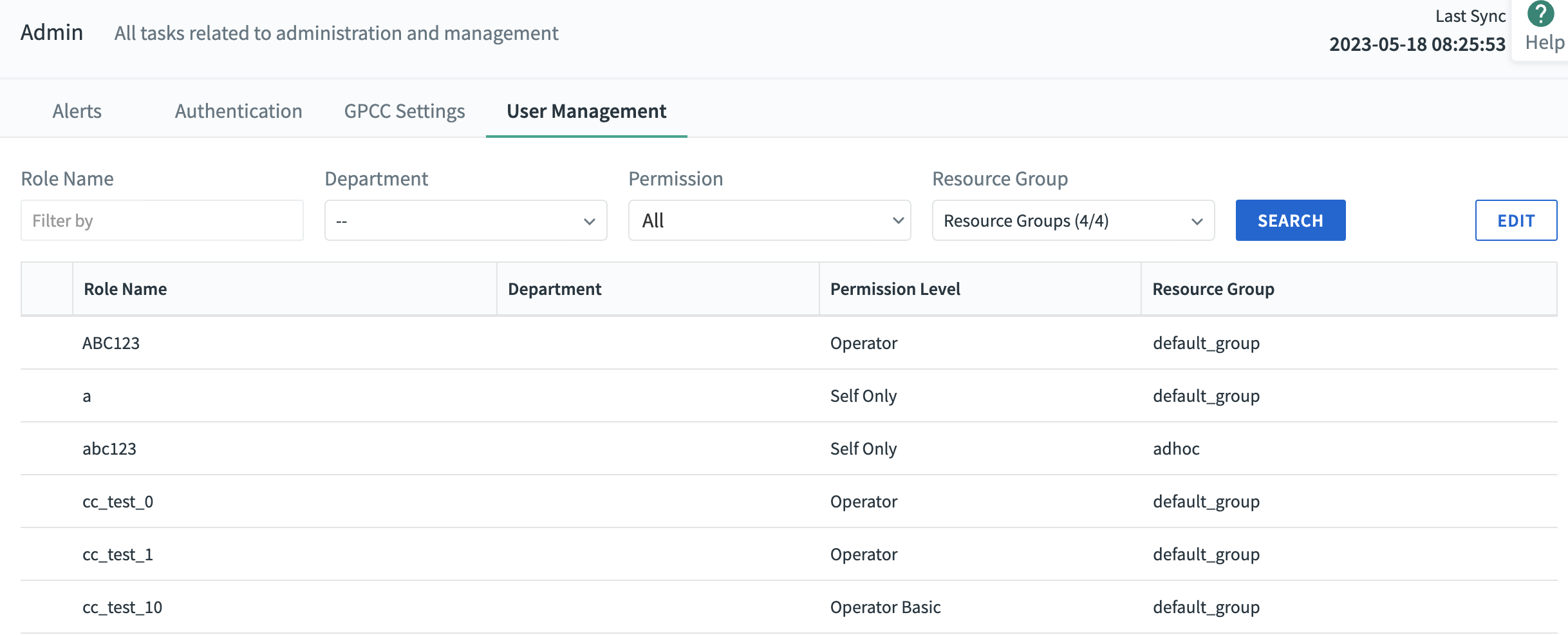Click Operator permission in ABC123 row
The height and width of the screenshot is (635, 1568).
click(863, 343)
